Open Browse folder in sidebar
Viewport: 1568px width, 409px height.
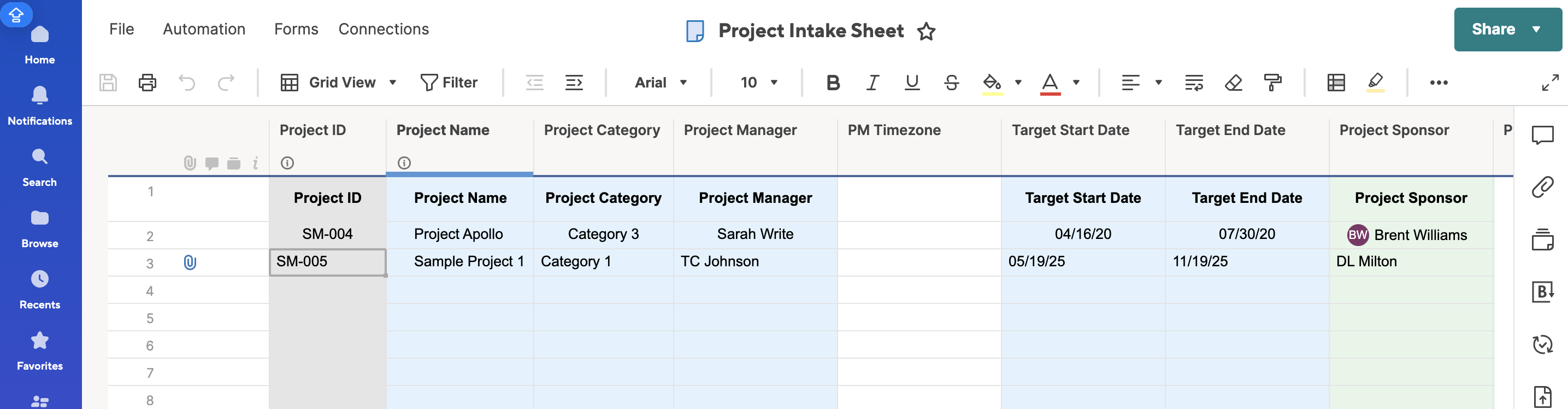39,229
